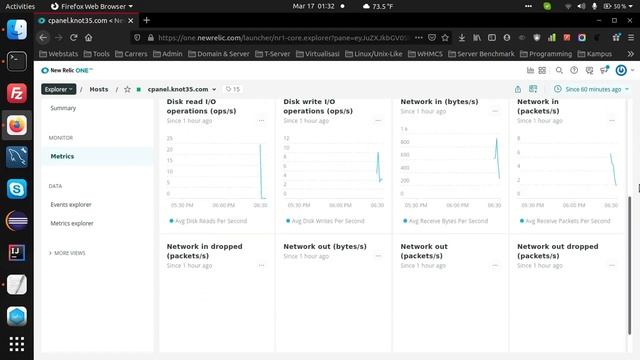Open Network in (bytes/s) chart options menu
The image size is (640, 360).
tap(495, 111)
